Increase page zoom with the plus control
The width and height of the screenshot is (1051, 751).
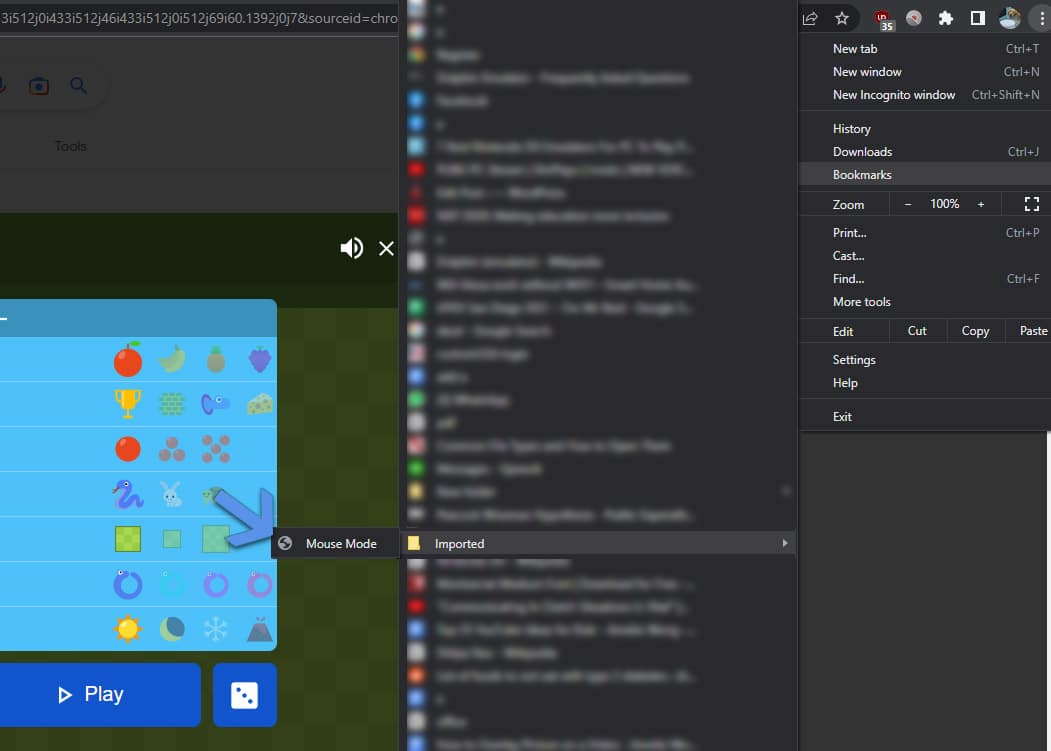pos(979,203)
